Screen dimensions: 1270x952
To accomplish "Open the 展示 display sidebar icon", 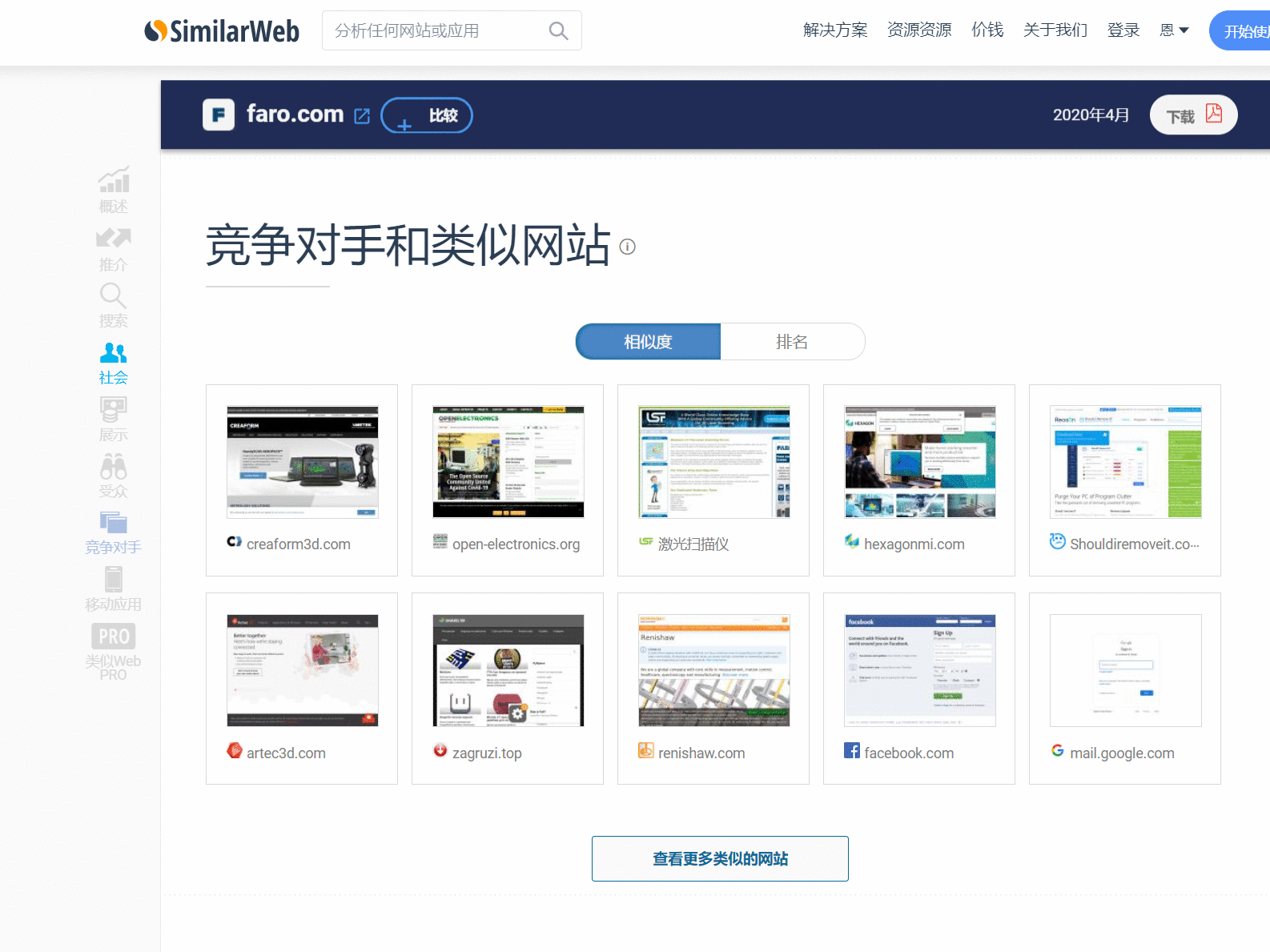I will point(114,409).
